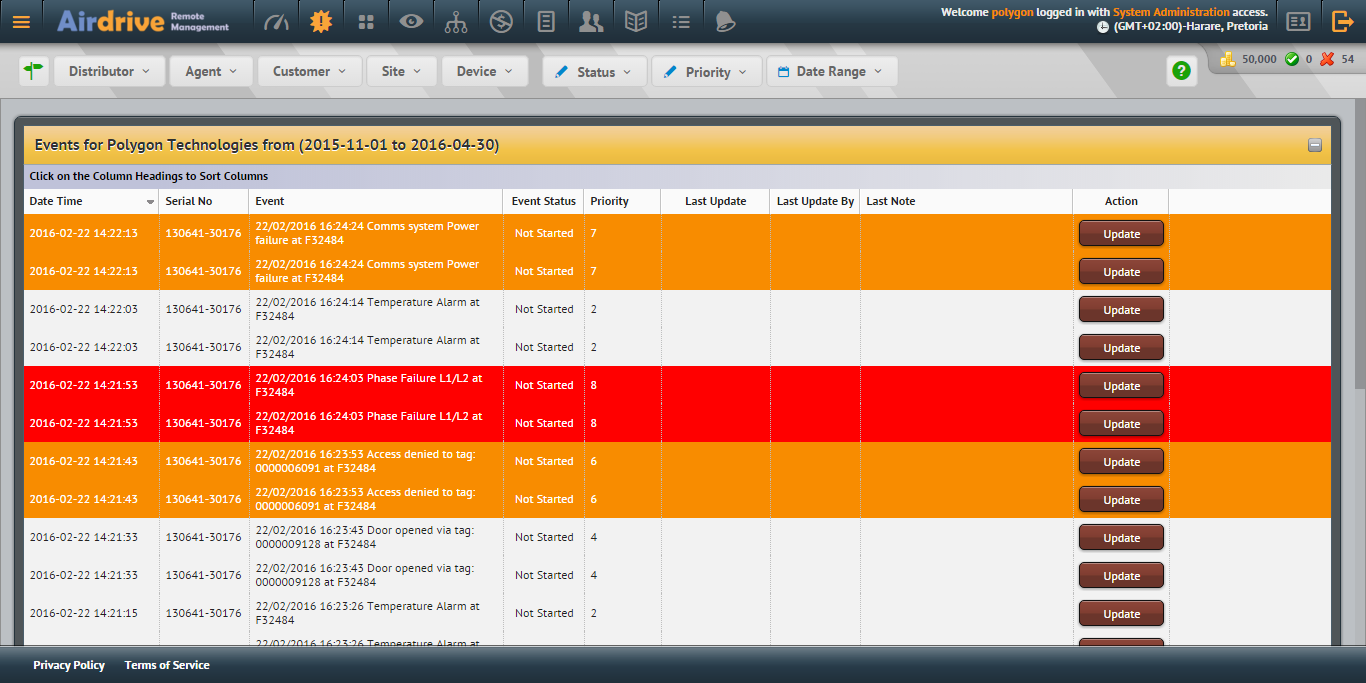Open the users group icon
The image size is (1366, 683).
[x=591, y=21]
